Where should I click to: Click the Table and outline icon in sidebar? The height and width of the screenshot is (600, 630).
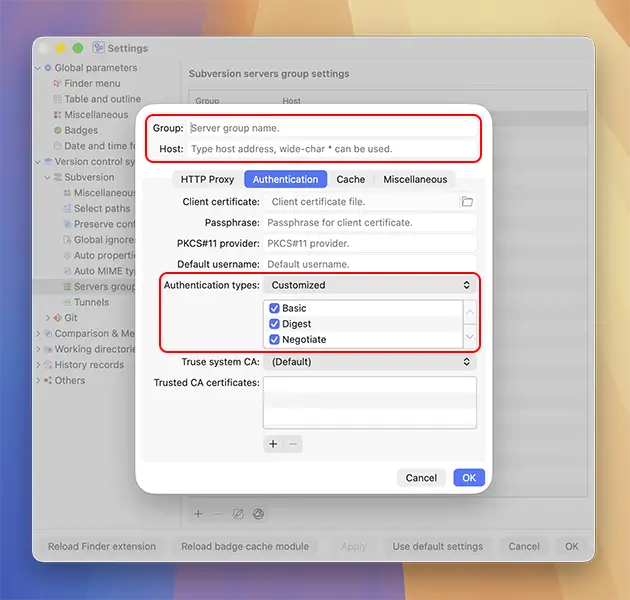[57, 99]
